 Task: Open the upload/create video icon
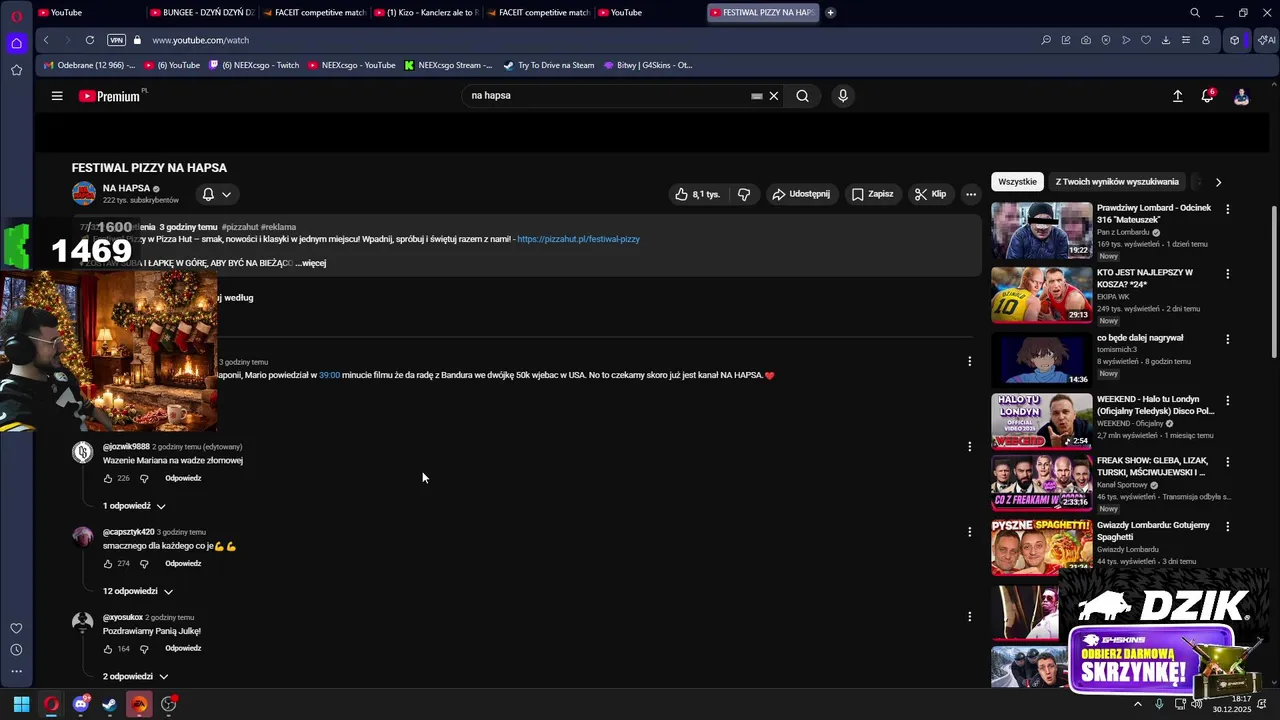(x=1178, y=96)
